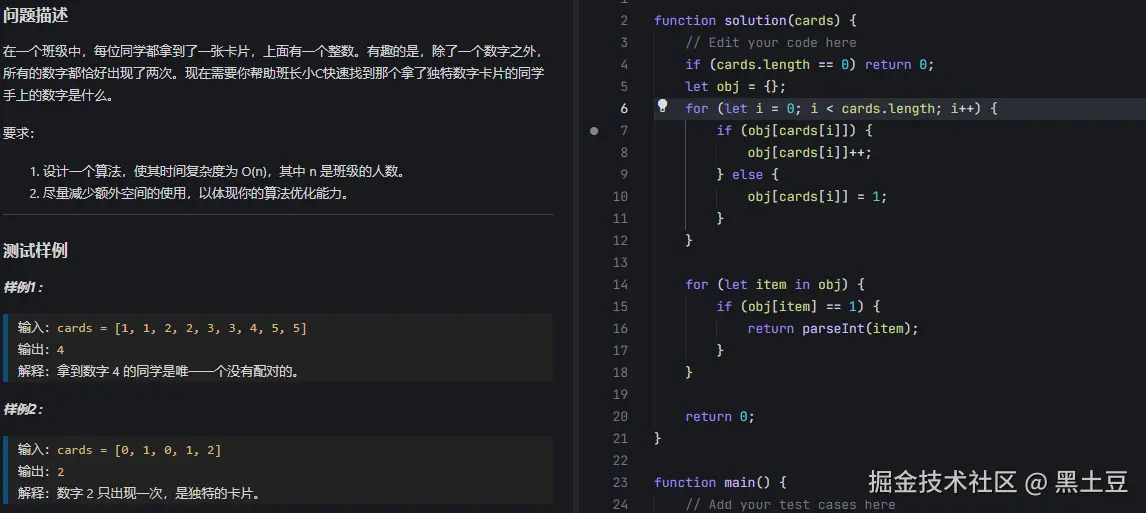This screenshot has width=1146, height=513.
Task: Click the line obj[cards[i]]++;
Action: pyautogui.click(x=810, y=153)
